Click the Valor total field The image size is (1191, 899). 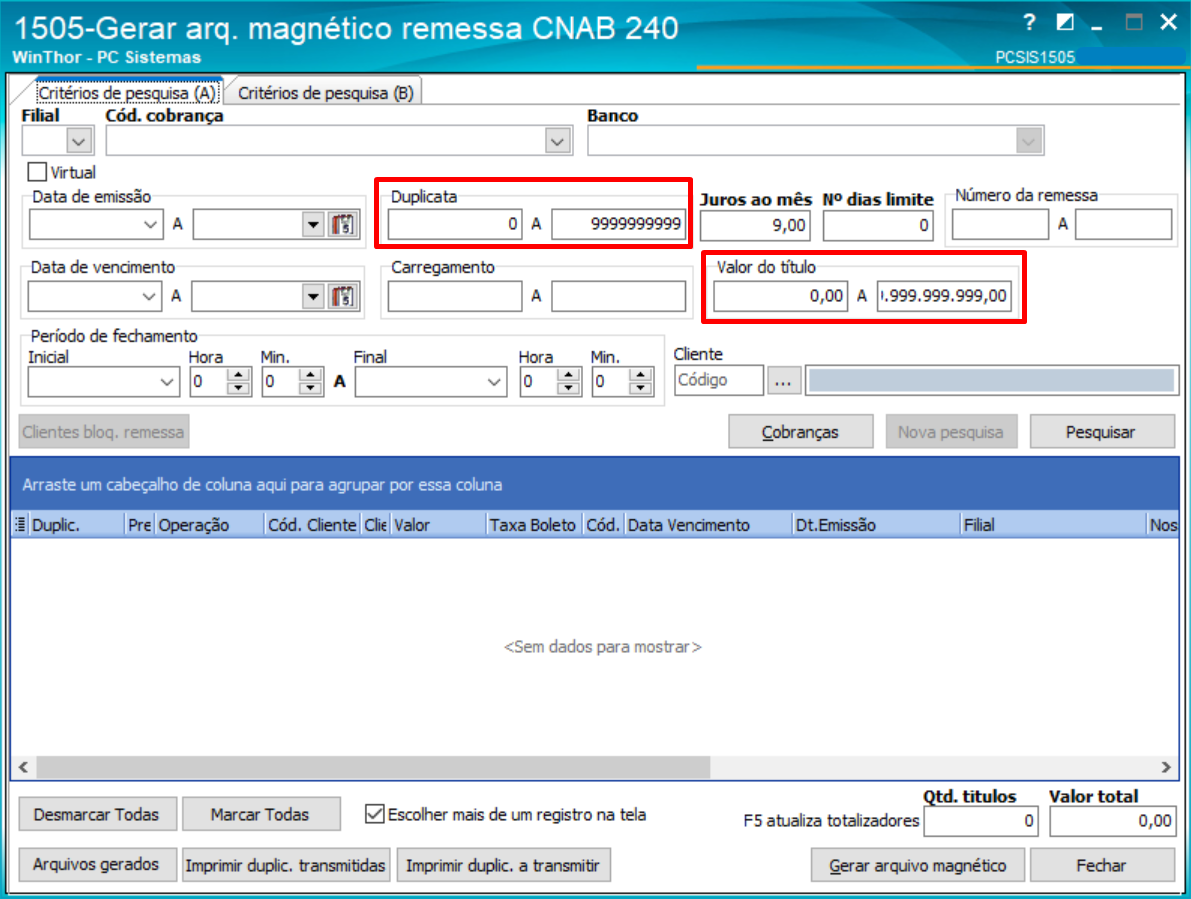tap(1114, 821)
